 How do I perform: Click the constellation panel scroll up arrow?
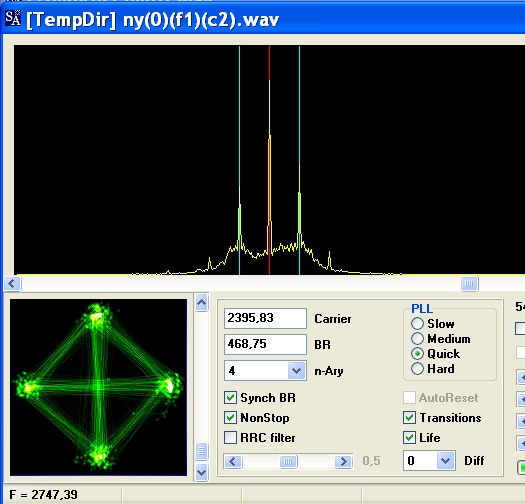point(202,303)
